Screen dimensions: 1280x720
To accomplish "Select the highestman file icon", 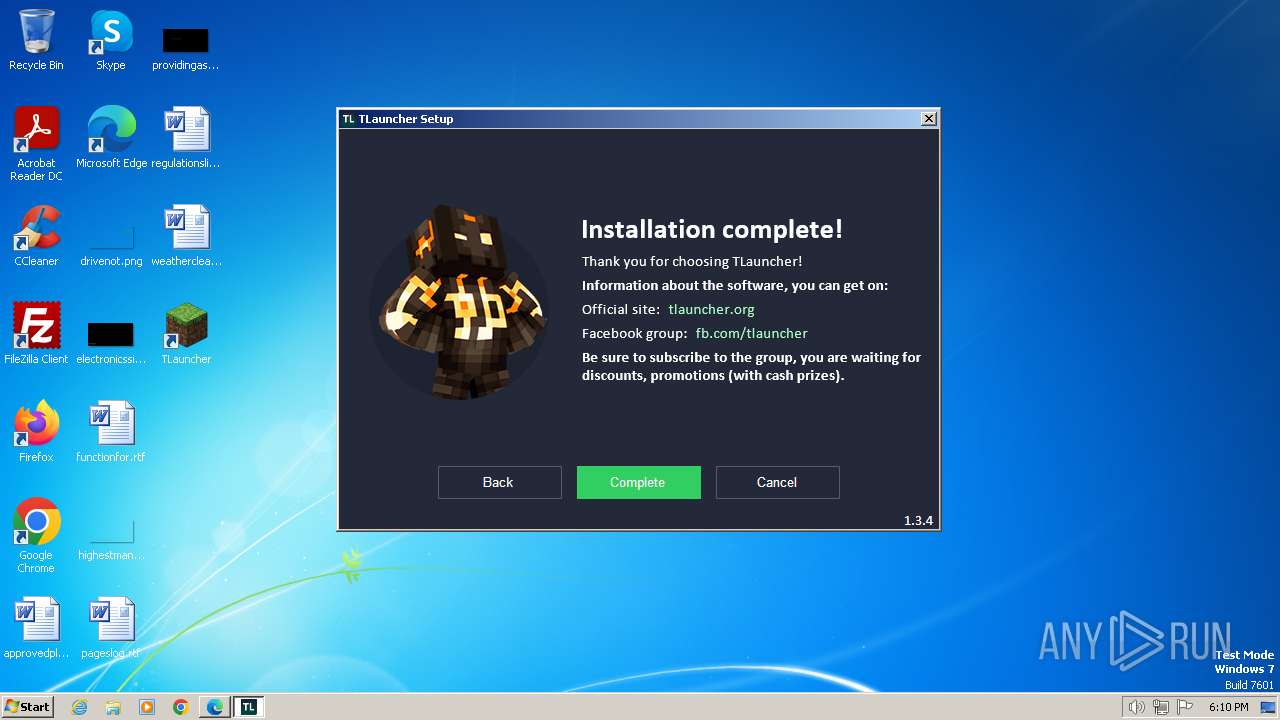I will (x=111, y=540).
